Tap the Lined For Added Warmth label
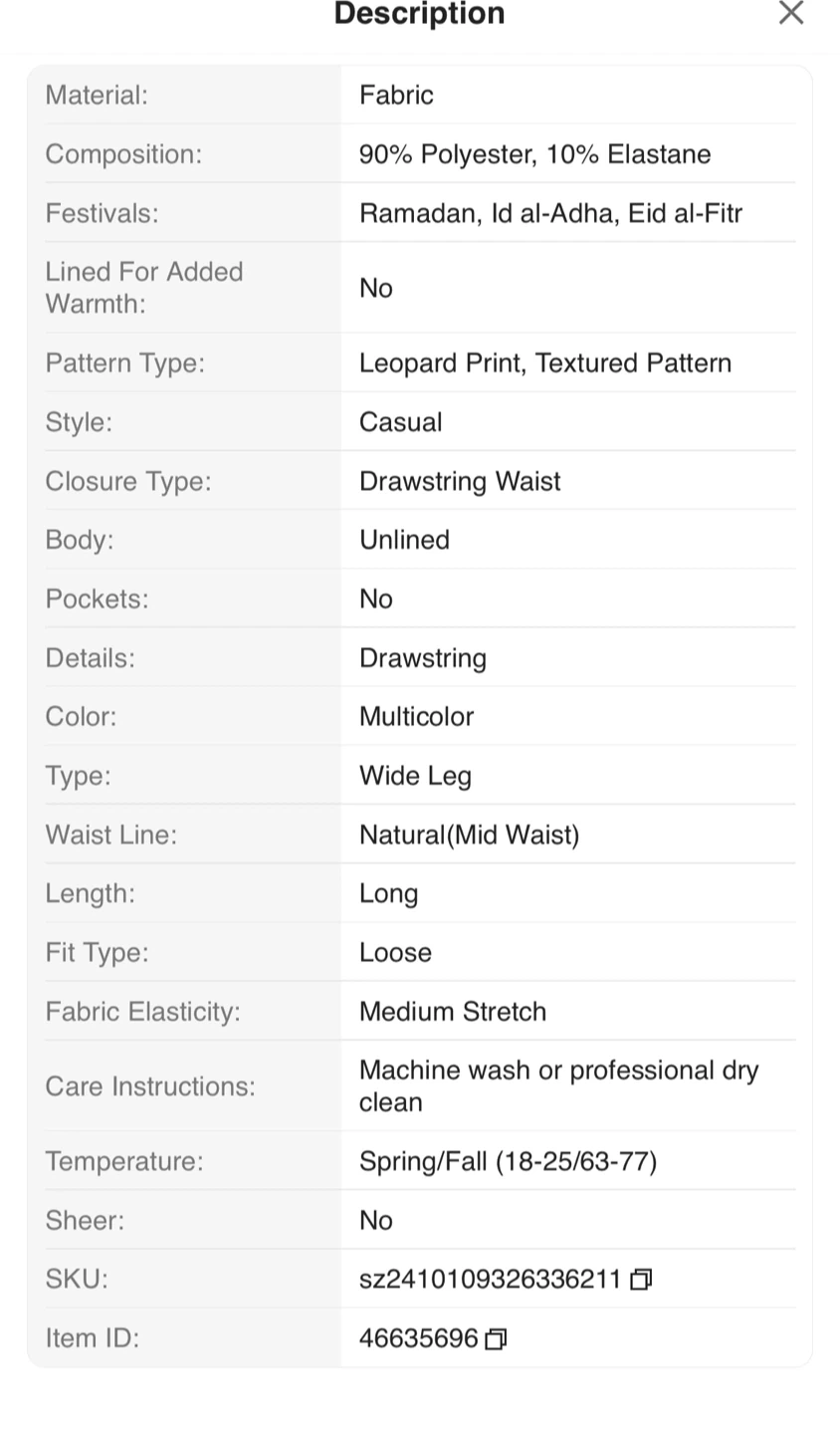840x1434 pixels. (x=144, y=288)
